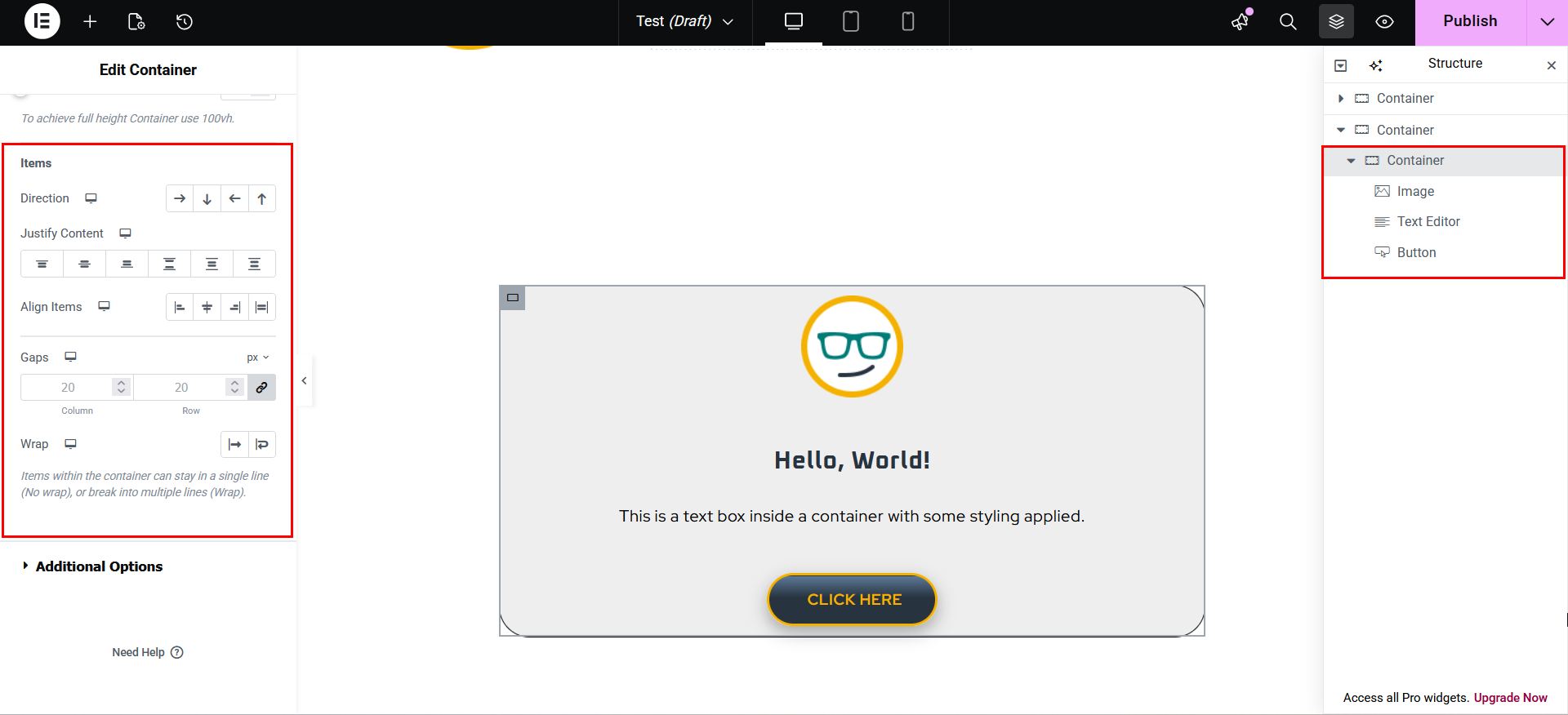This screenshot has width=1568, height=715.
Task: Open publish options dropdown arrow
Action: point(1548,22)
